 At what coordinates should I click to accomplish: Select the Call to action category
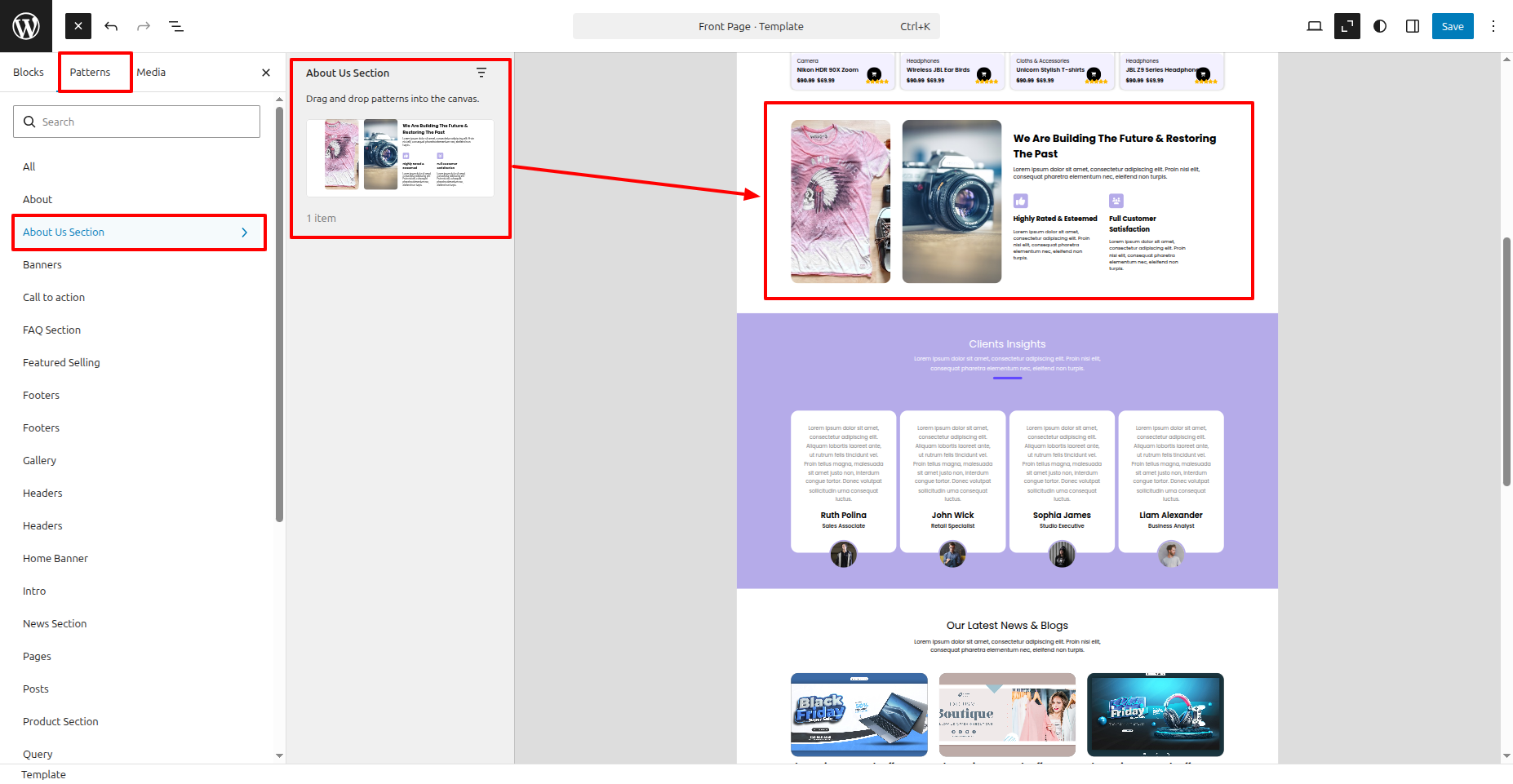pos(54,298)
